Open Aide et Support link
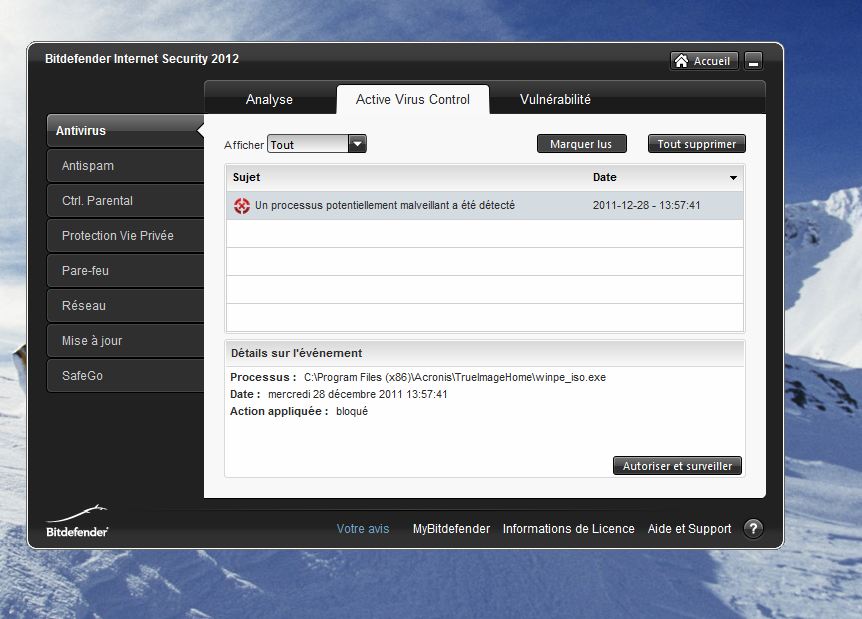This screenshot has width=862, height=619. [689, 529]
